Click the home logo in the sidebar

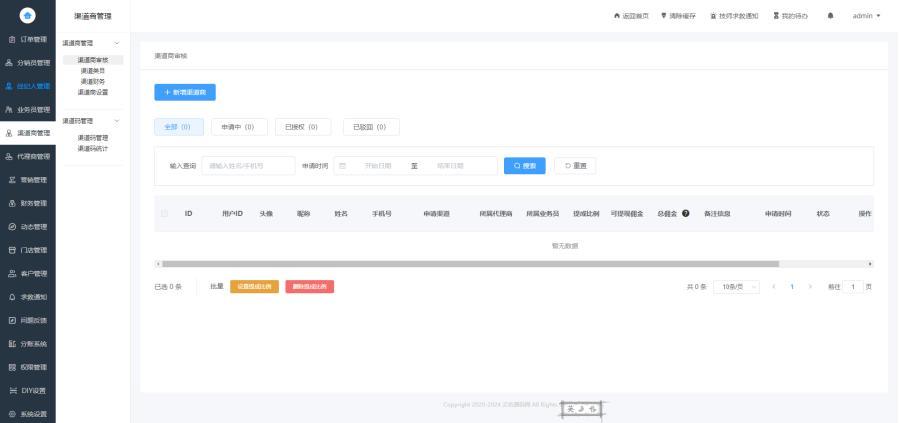pyautogui.click(x=28, y=15)
